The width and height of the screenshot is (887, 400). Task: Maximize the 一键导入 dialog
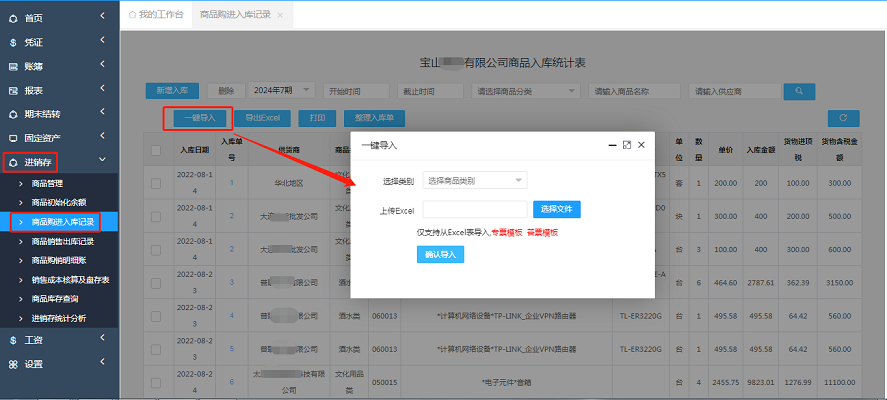click(x=626, y=145)
